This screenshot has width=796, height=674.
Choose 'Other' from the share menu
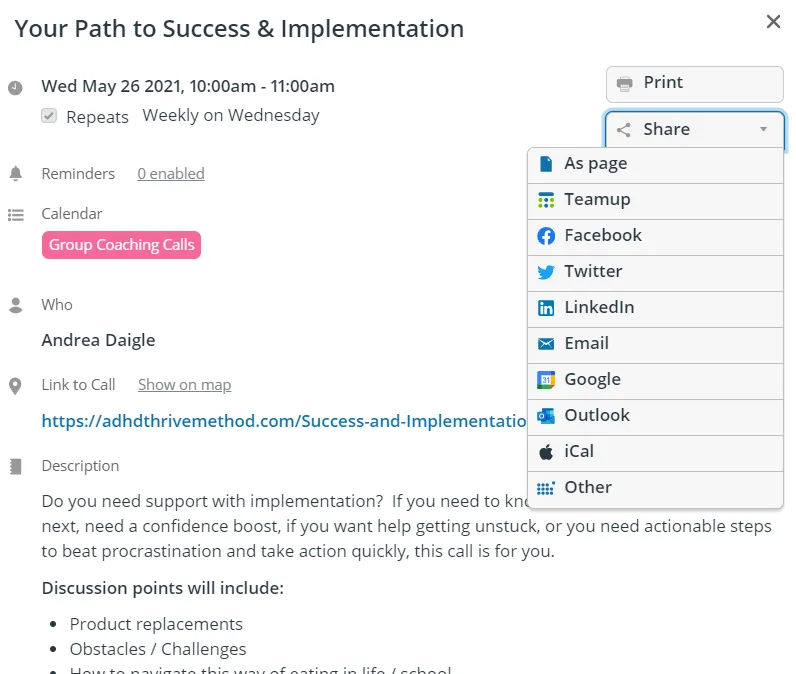[587, 488]
